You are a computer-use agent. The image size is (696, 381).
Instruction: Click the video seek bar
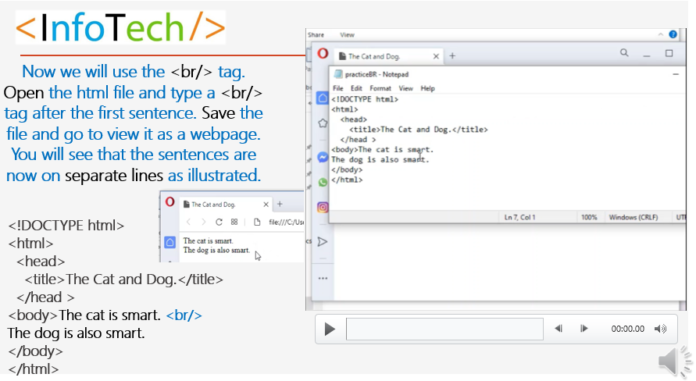(445, 329)
